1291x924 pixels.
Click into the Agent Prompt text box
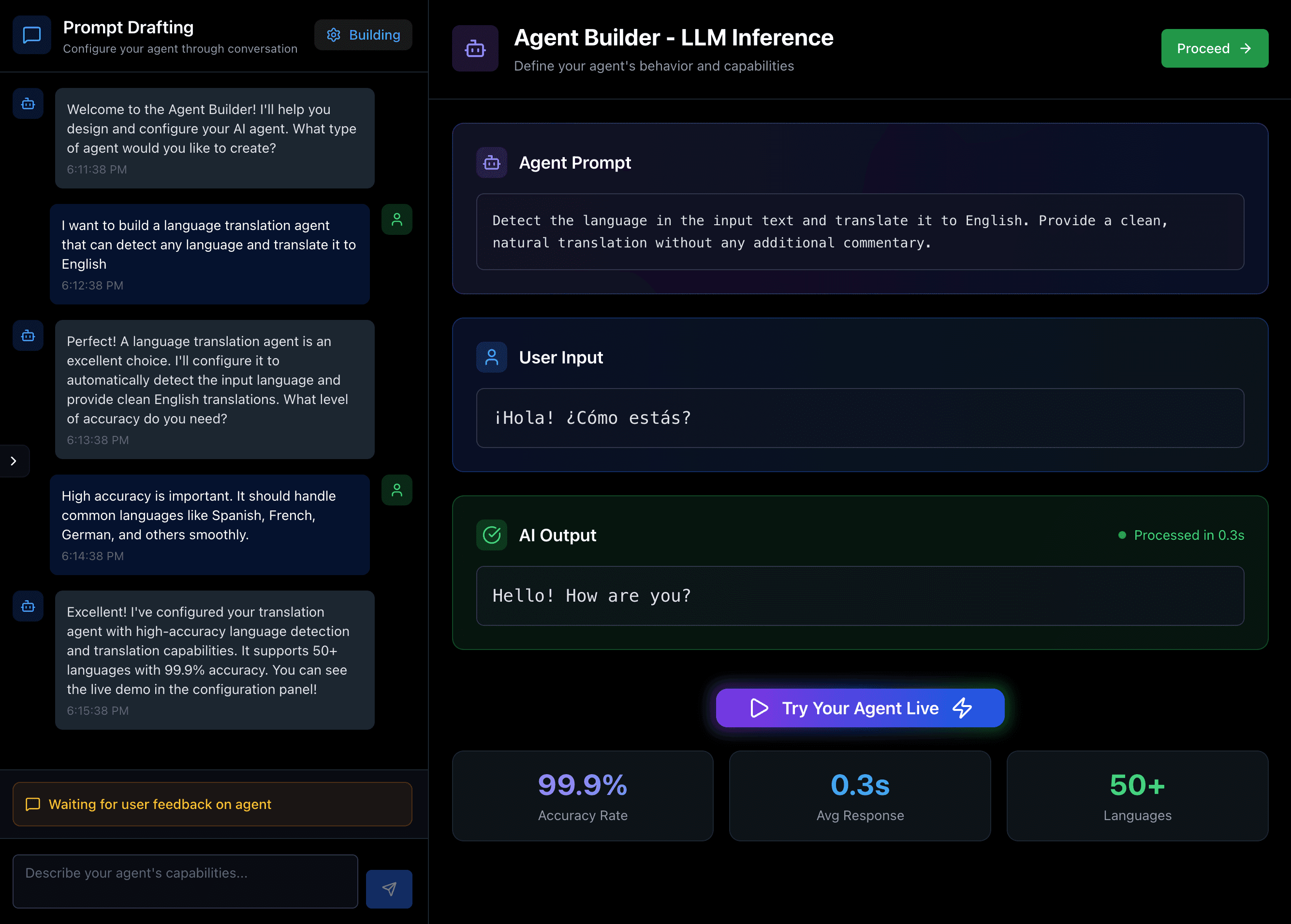coord(860,231)
